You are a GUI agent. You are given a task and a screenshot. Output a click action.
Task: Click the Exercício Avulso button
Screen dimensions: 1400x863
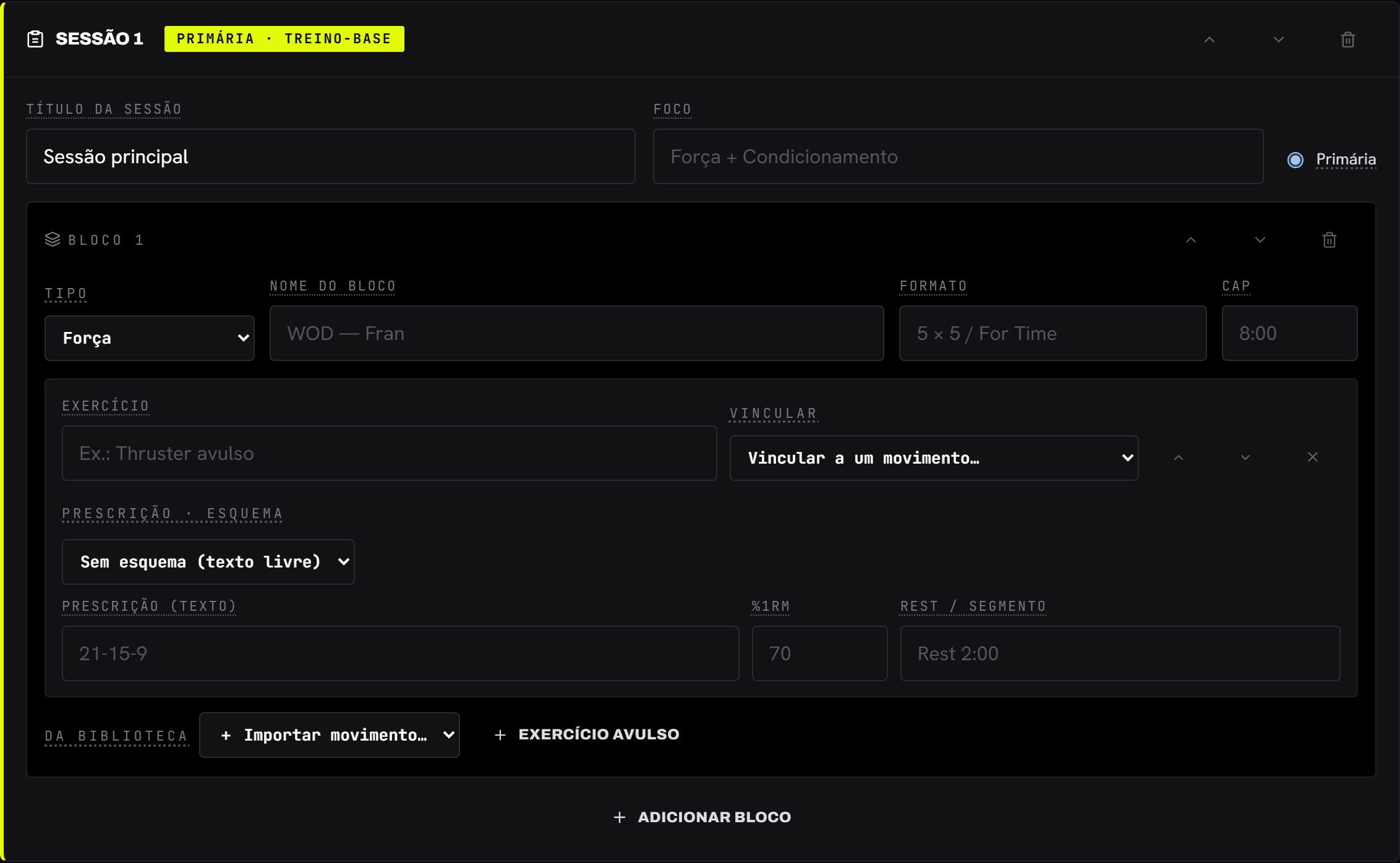[587, 734]
